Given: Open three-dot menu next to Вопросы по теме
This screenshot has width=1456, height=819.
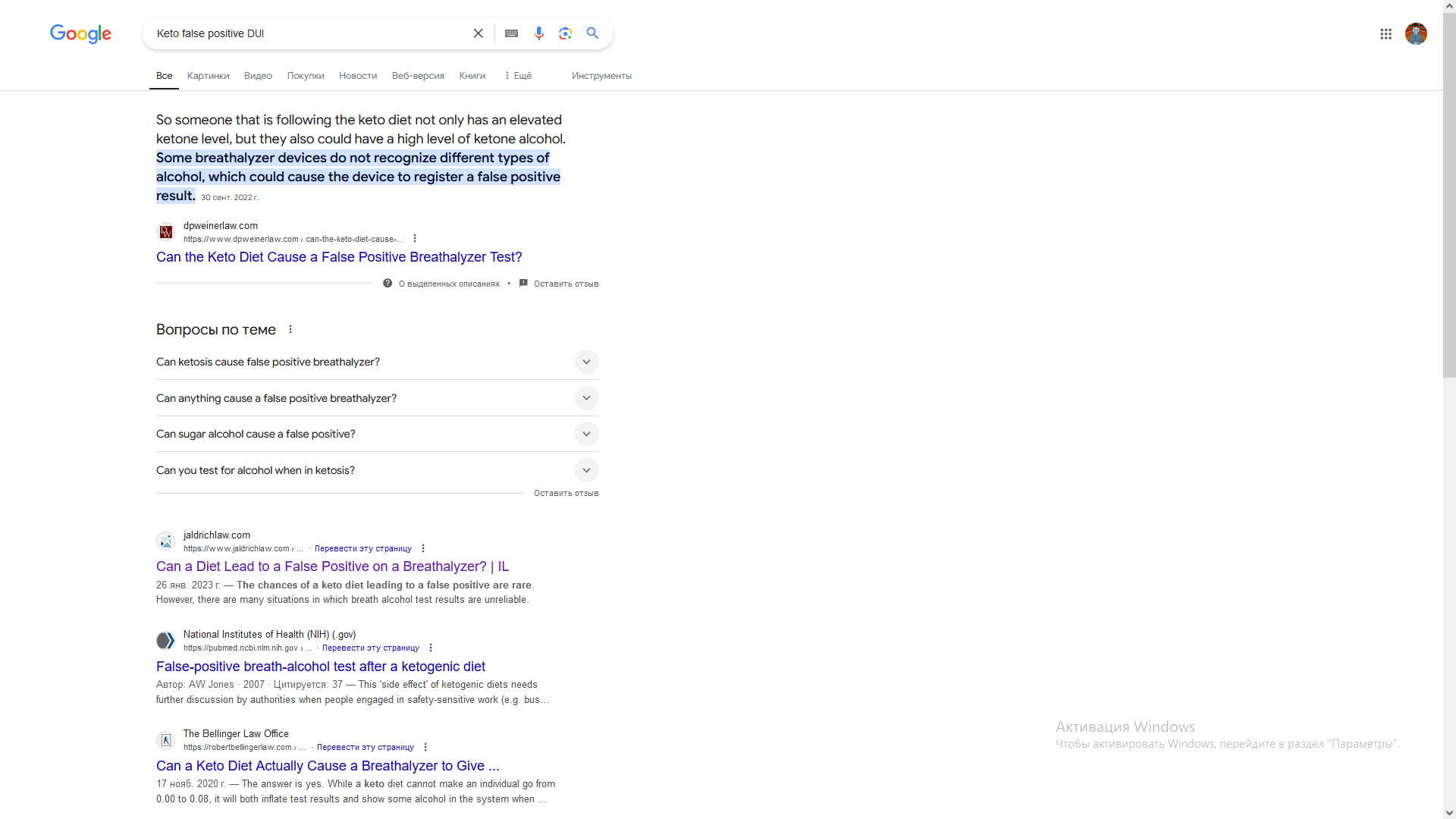Looking at the screenshot, I should [x=290, y=329].
